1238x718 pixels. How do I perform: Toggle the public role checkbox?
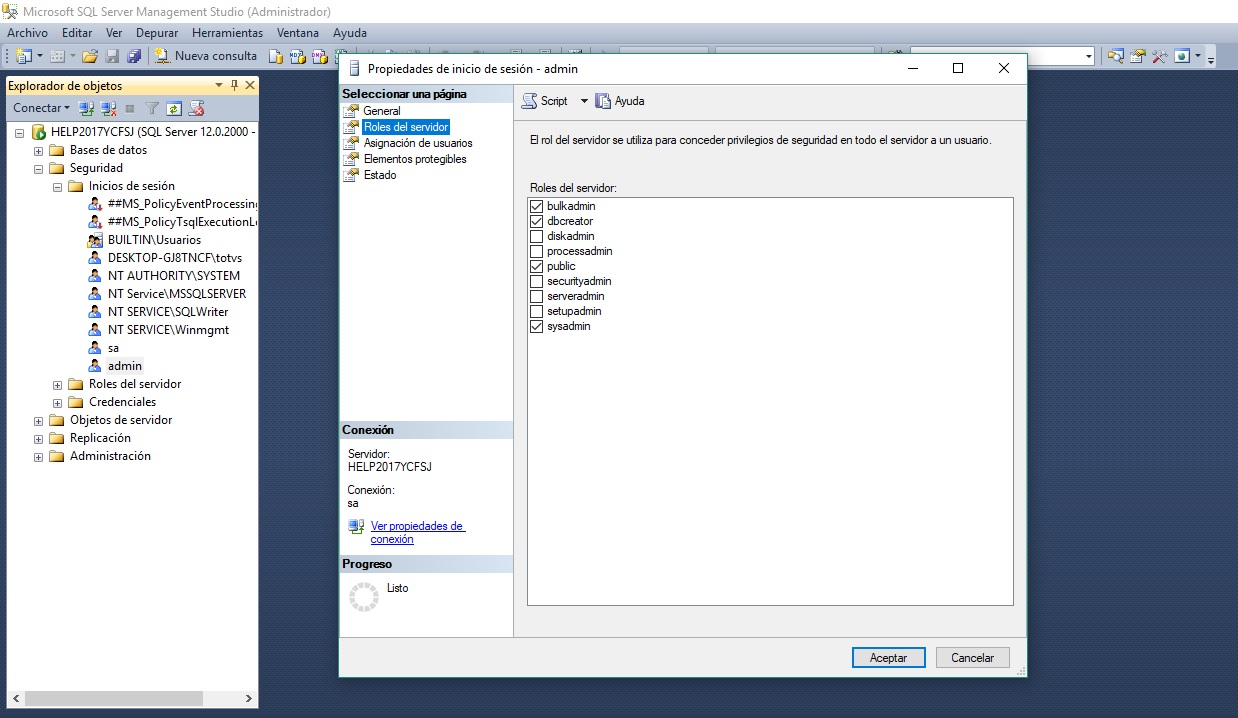tap(537, 266)
